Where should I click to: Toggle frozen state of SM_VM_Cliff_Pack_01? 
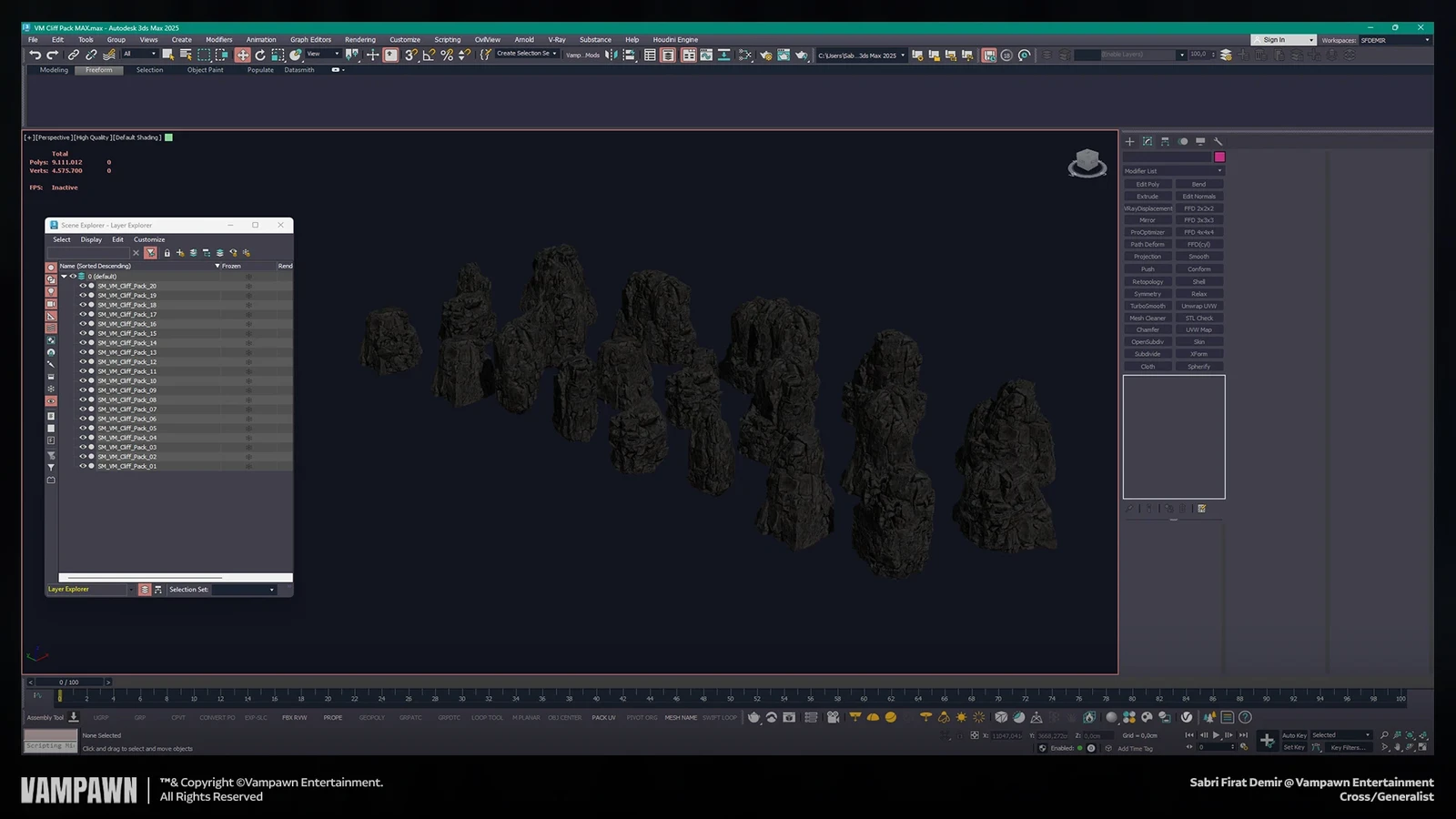tap(248, 466)
